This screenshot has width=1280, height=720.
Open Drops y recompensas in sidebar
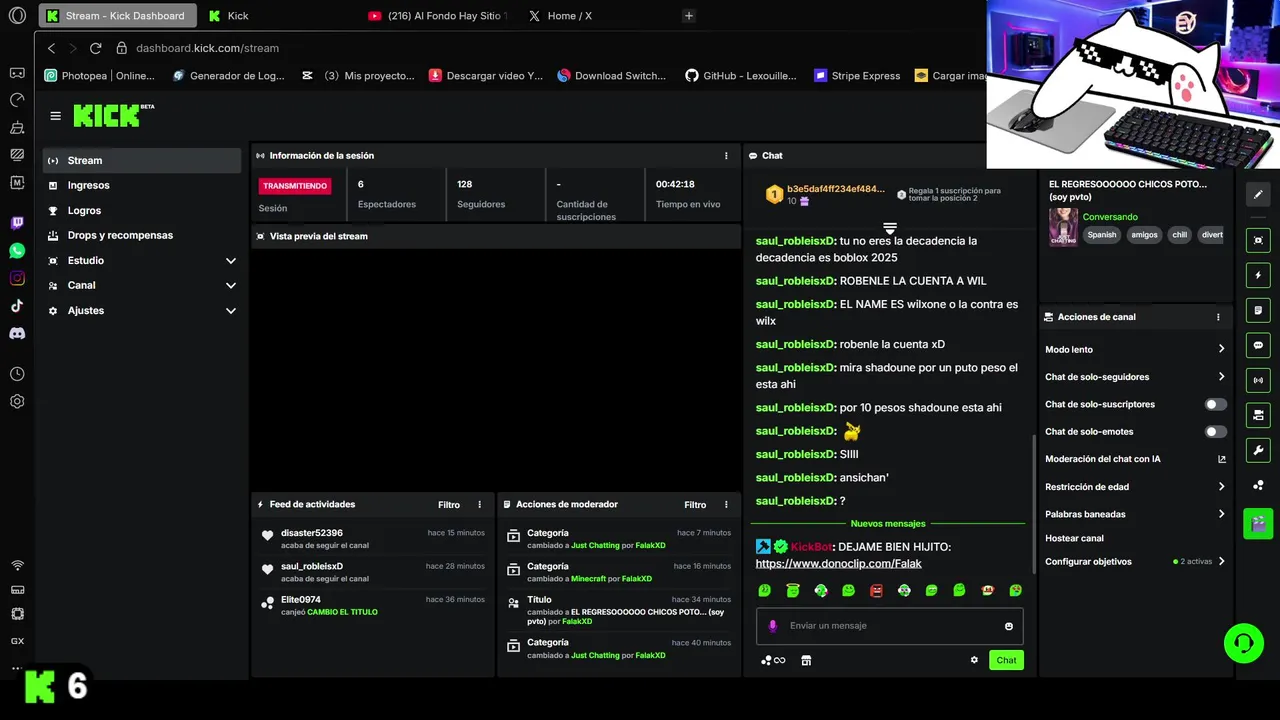coord(142,235)
